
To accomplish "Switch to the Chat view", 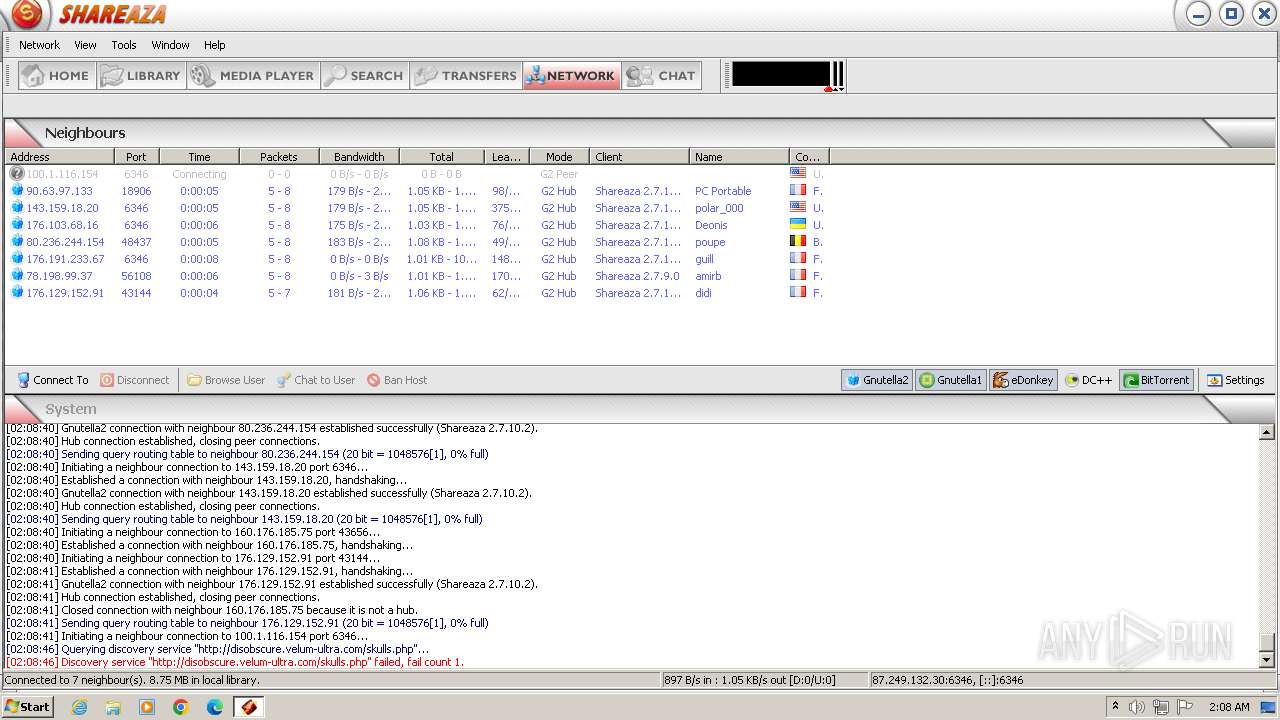I will pyautogui.click(x=661, y=75).
